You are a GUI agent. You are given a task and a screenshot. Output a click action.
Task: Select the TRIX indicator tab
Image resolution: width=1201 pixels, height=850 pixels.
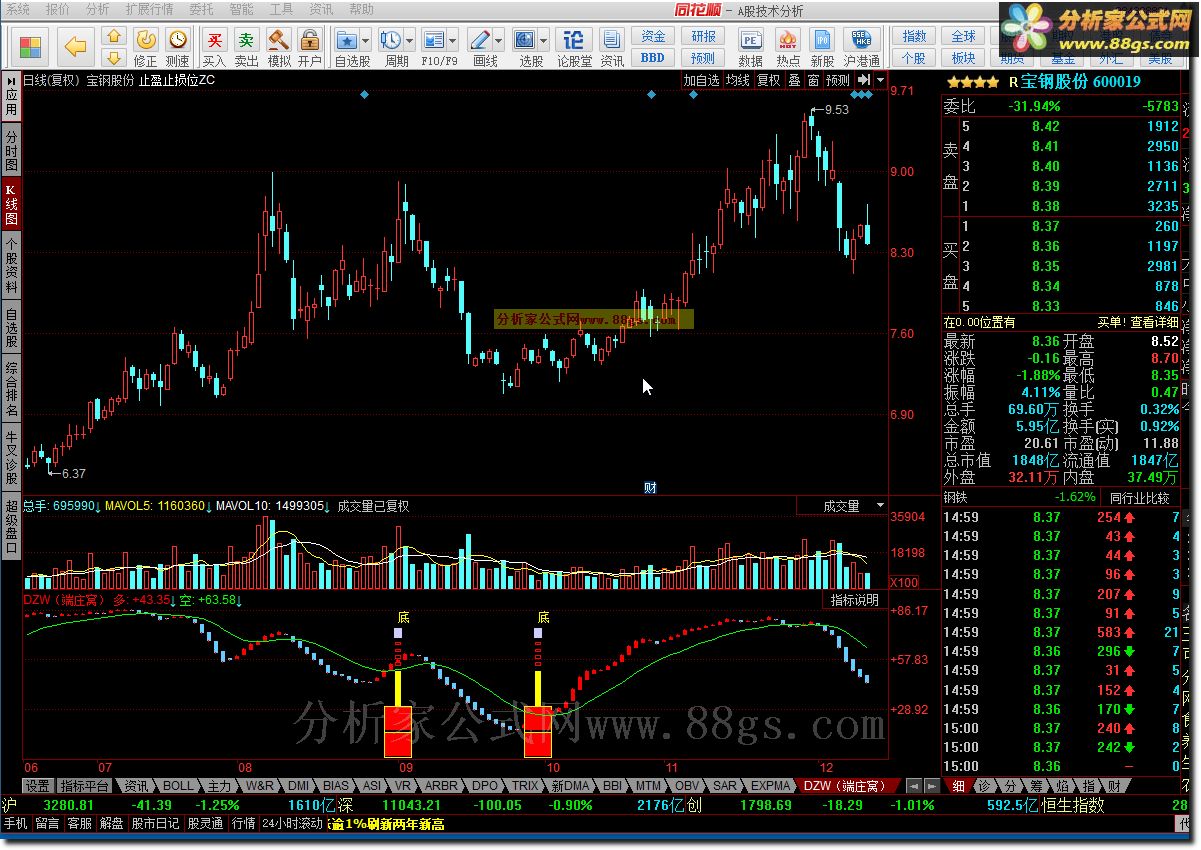(x=525, y=786)
